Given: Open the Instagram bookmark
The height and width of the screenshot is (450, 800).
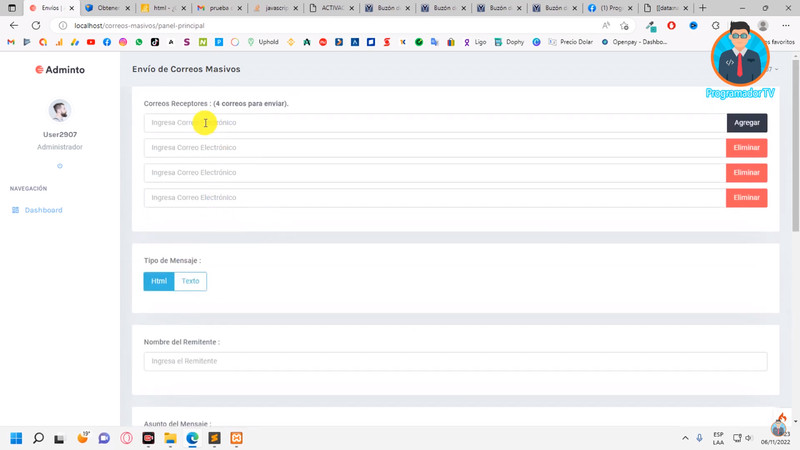Looking at the screenshot, I should tap(123, 42).
